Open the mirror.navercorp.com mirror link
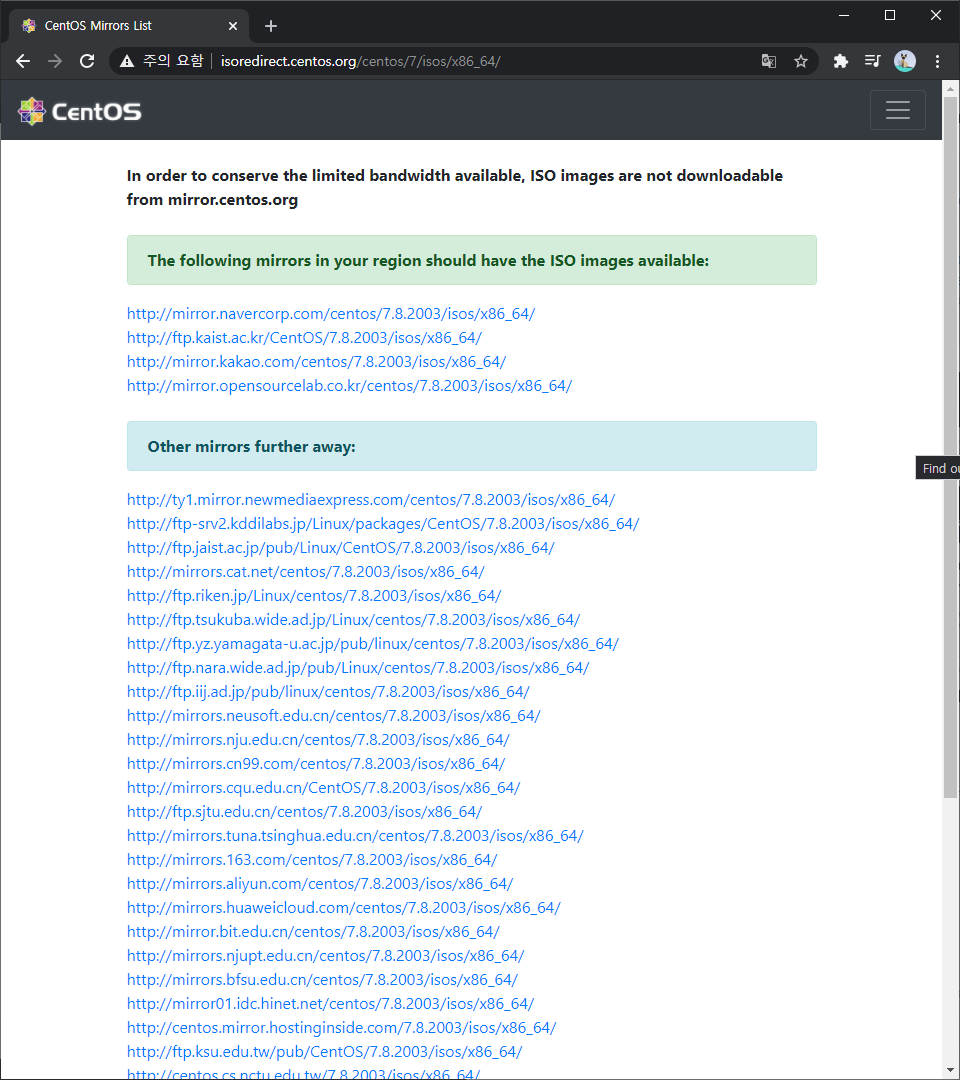Screen dimensions: 960x1080 pyautogui.click(x=331, y=314)
